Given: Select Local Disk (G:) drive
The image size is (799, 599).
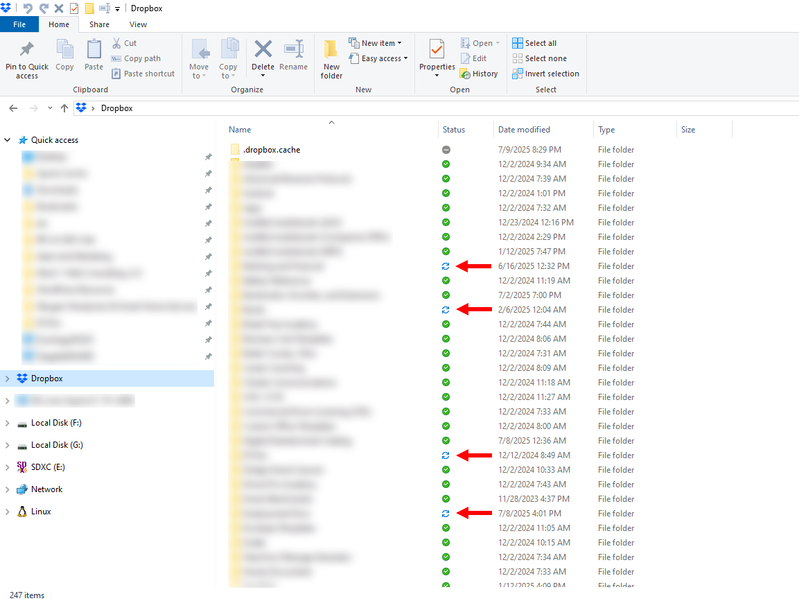Looking at the screenshot, I should [x=57, y=445].
